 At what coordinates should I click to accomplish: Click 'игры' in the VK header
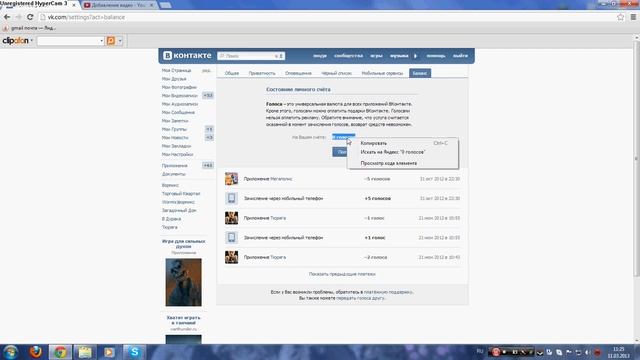coord(376,56)
